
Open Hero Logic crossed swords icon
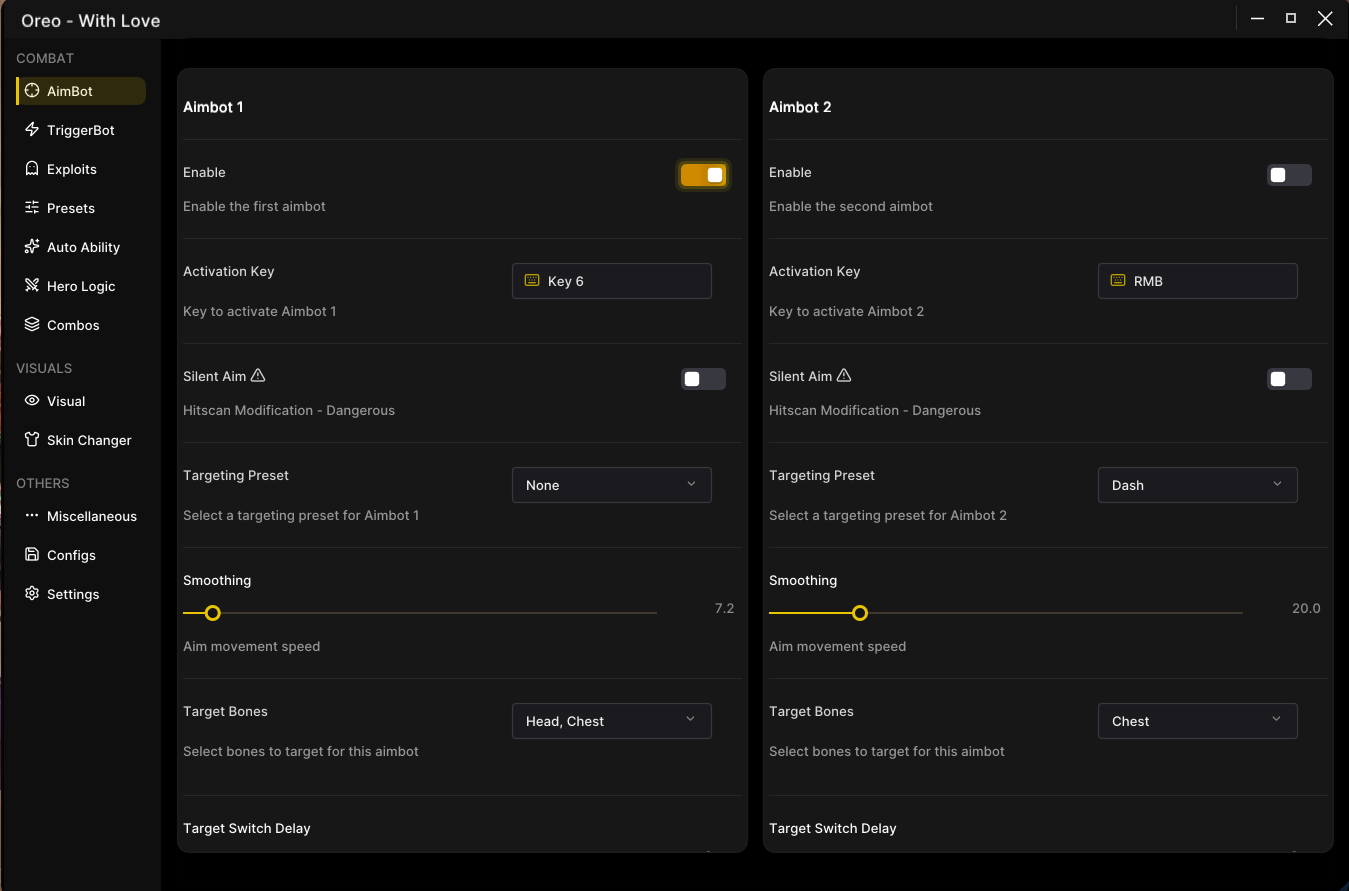(x=32, y=286)
